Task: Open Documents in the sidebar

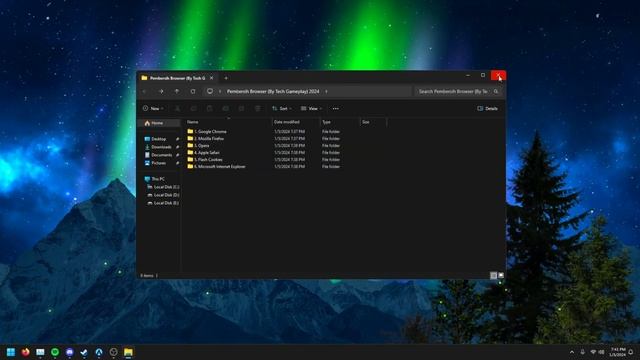Action: pos(162,155)
